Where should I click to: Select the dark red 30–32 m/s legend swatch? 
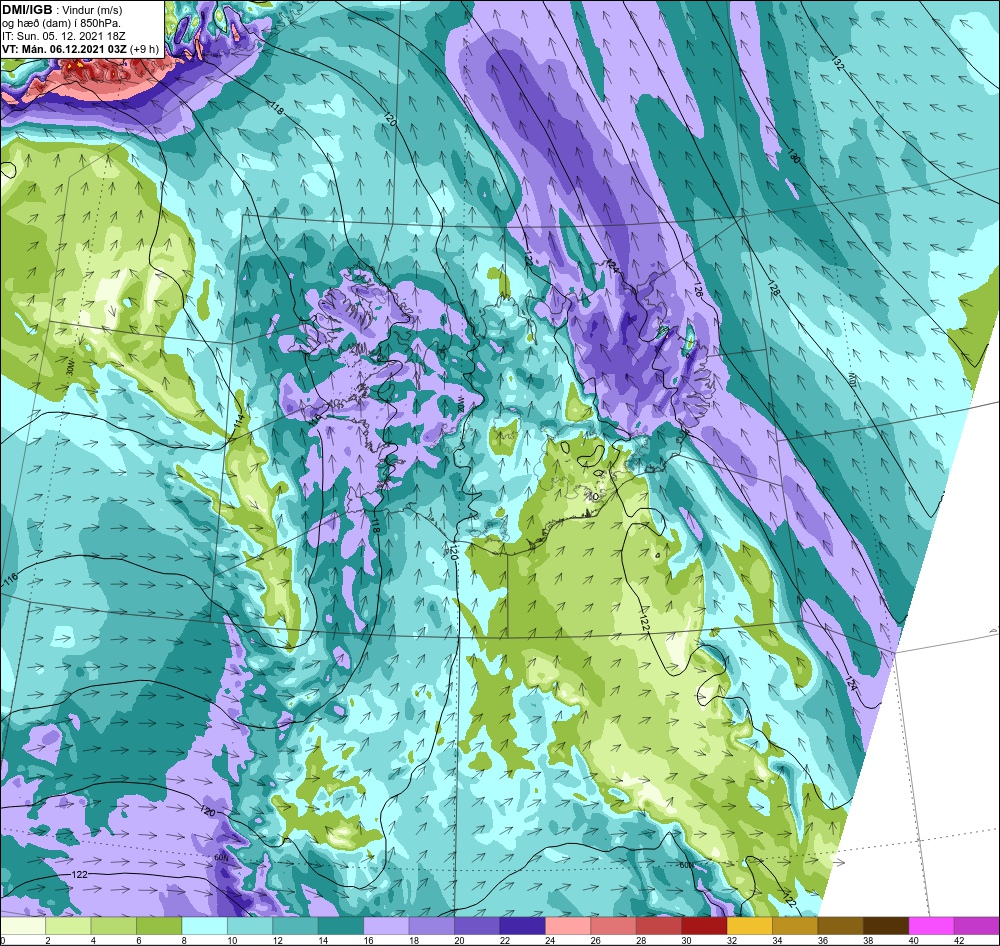(x=704, y=925)
